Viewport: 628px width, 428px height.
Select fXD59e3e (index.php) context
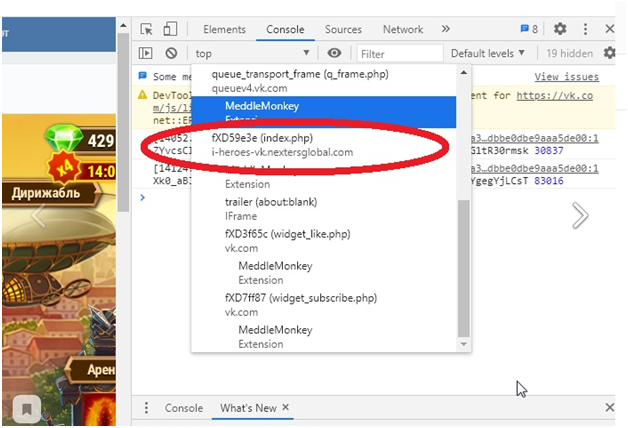pos(324,145)
